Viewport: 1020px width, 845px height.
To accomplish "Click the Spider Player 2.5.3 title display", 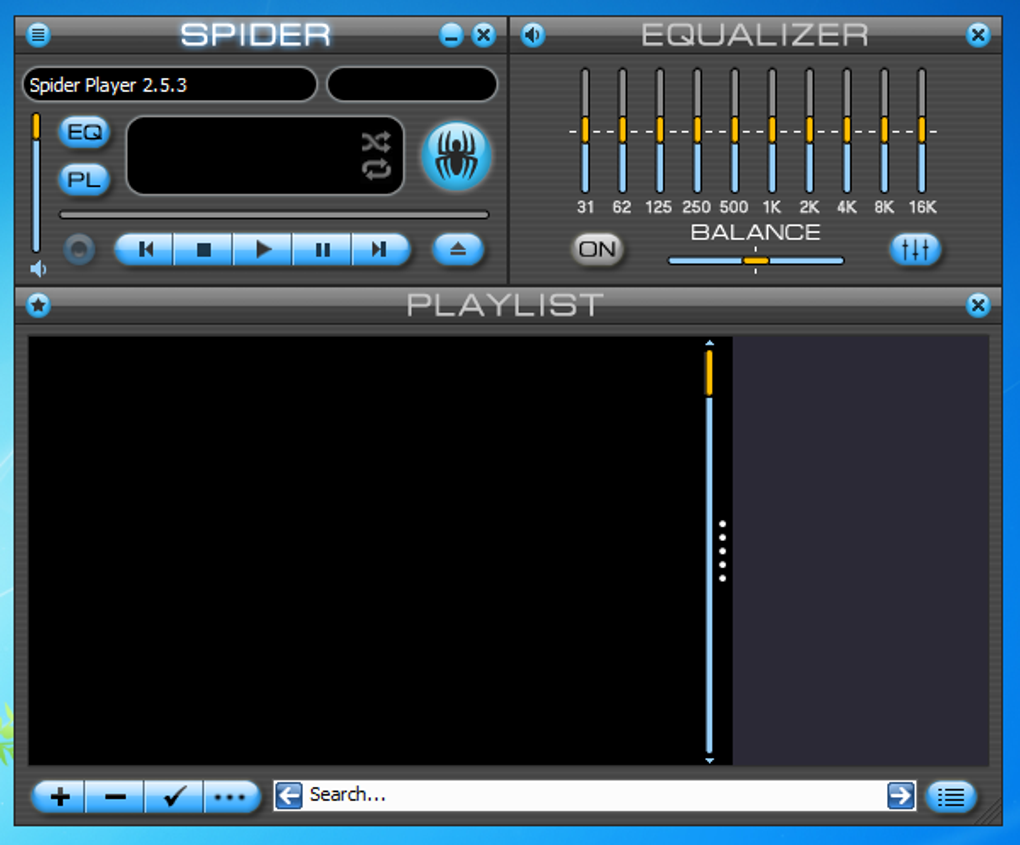I will [x=170, y=85].
